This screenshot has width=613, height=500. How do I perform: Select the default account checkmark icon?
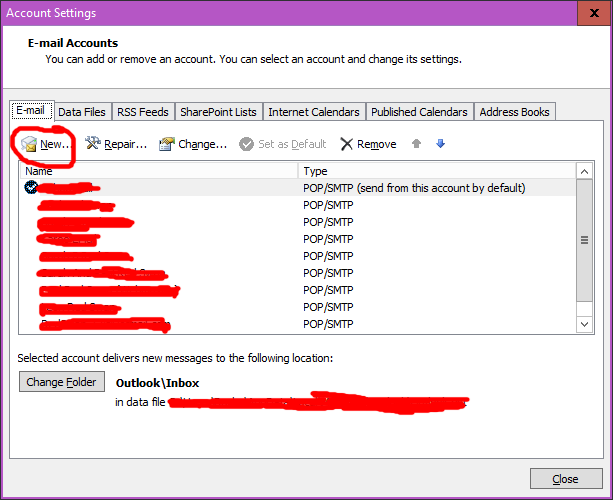click(31, 187)
